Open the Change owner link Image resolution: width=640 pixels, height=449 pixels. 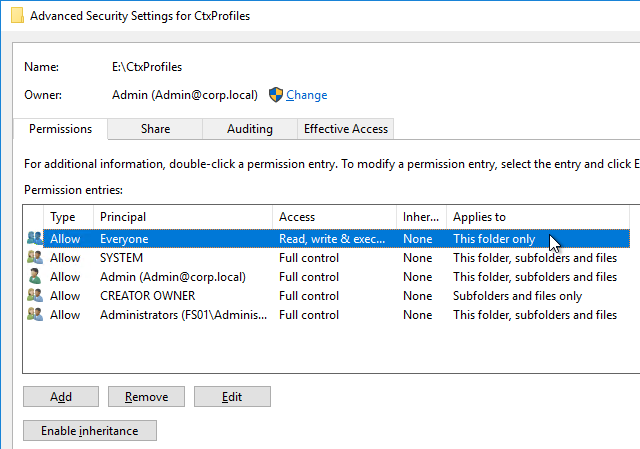coord(306,95)
